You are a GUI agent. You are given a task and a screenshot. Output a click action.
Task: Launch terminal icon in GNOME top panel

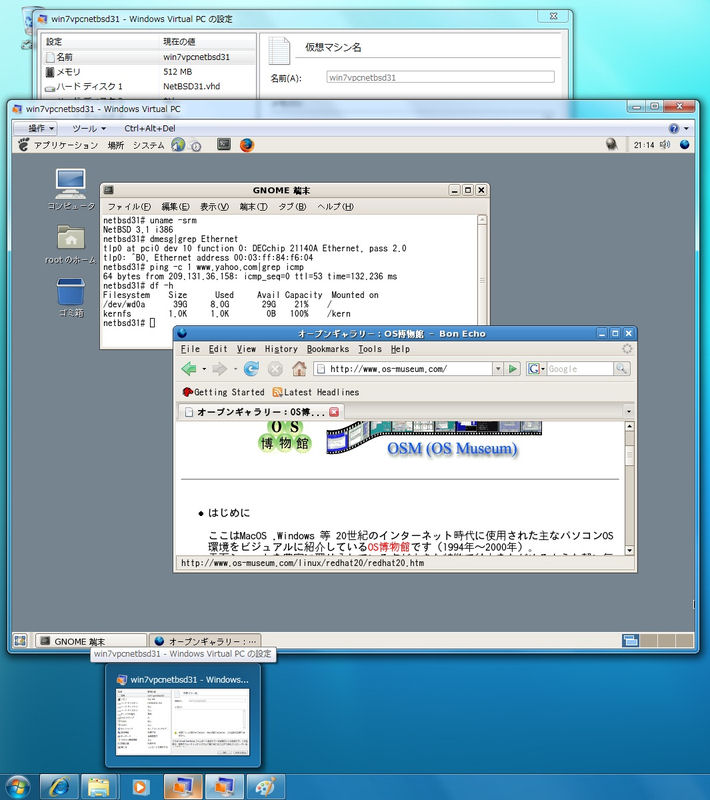pyautogui.click(x=224, y=144)
